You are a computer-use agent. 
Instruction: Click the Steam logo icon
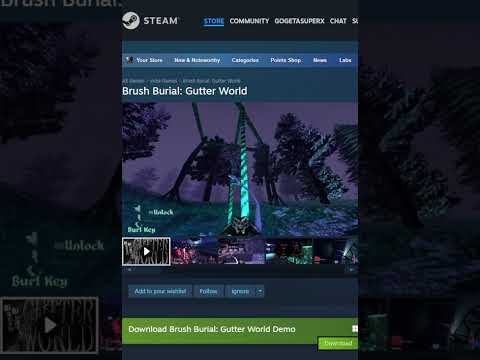click(x=131, y=21)
